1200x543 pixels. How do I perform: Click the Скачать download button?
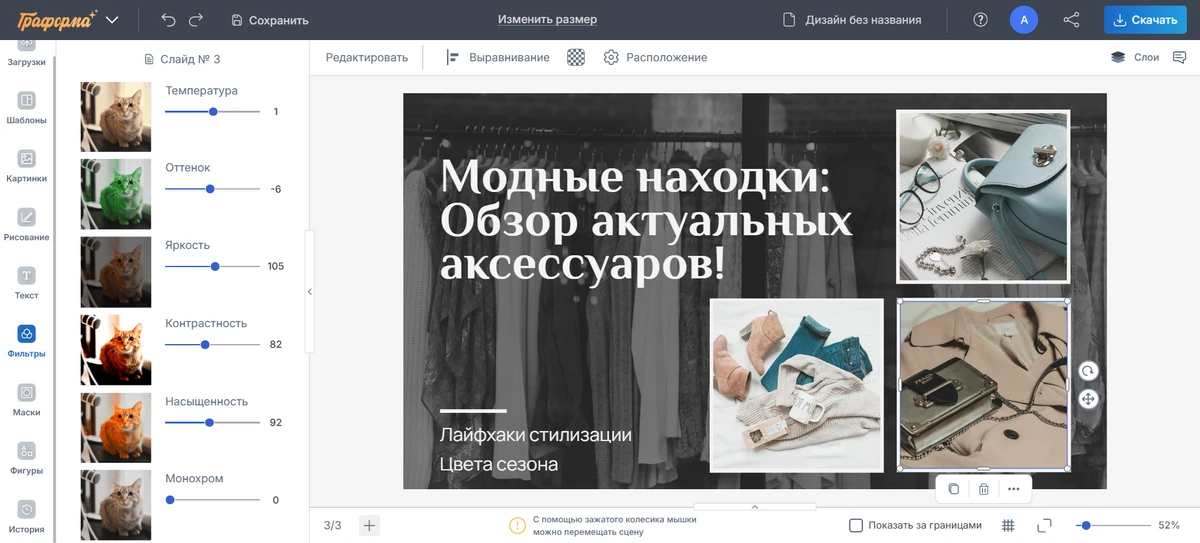pyautogui.click(x=1145, y=20)
